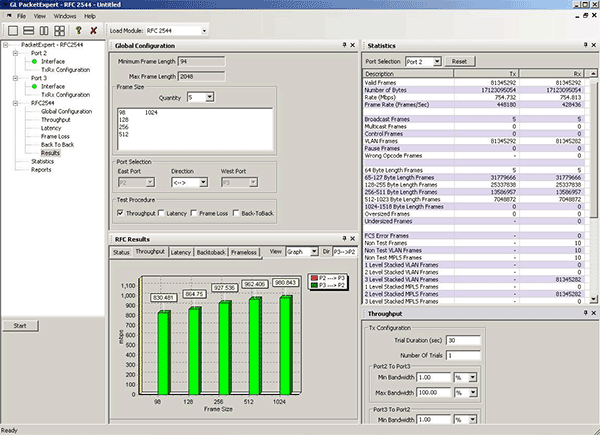Switch to the Frameloss results tab
The height and width of the screenshot is (435, 600).
[x=244, y=252]
